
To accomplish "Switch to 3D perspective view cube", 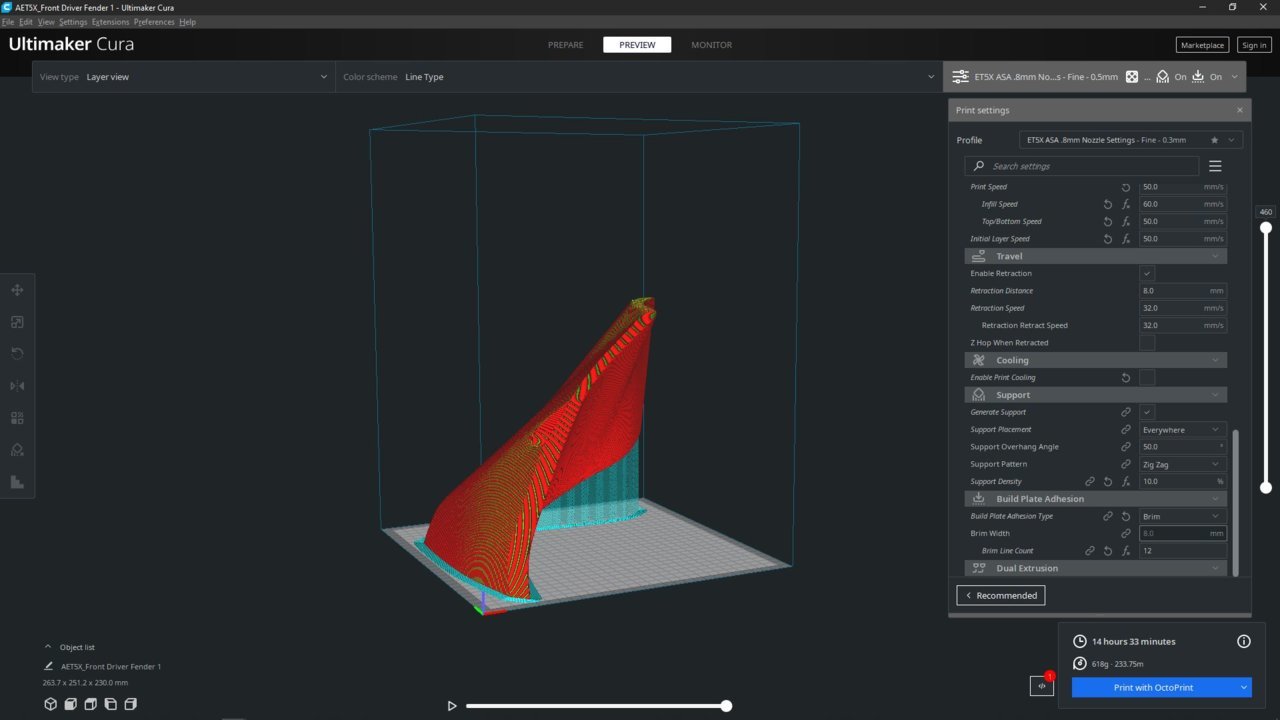I will point(51,704).
